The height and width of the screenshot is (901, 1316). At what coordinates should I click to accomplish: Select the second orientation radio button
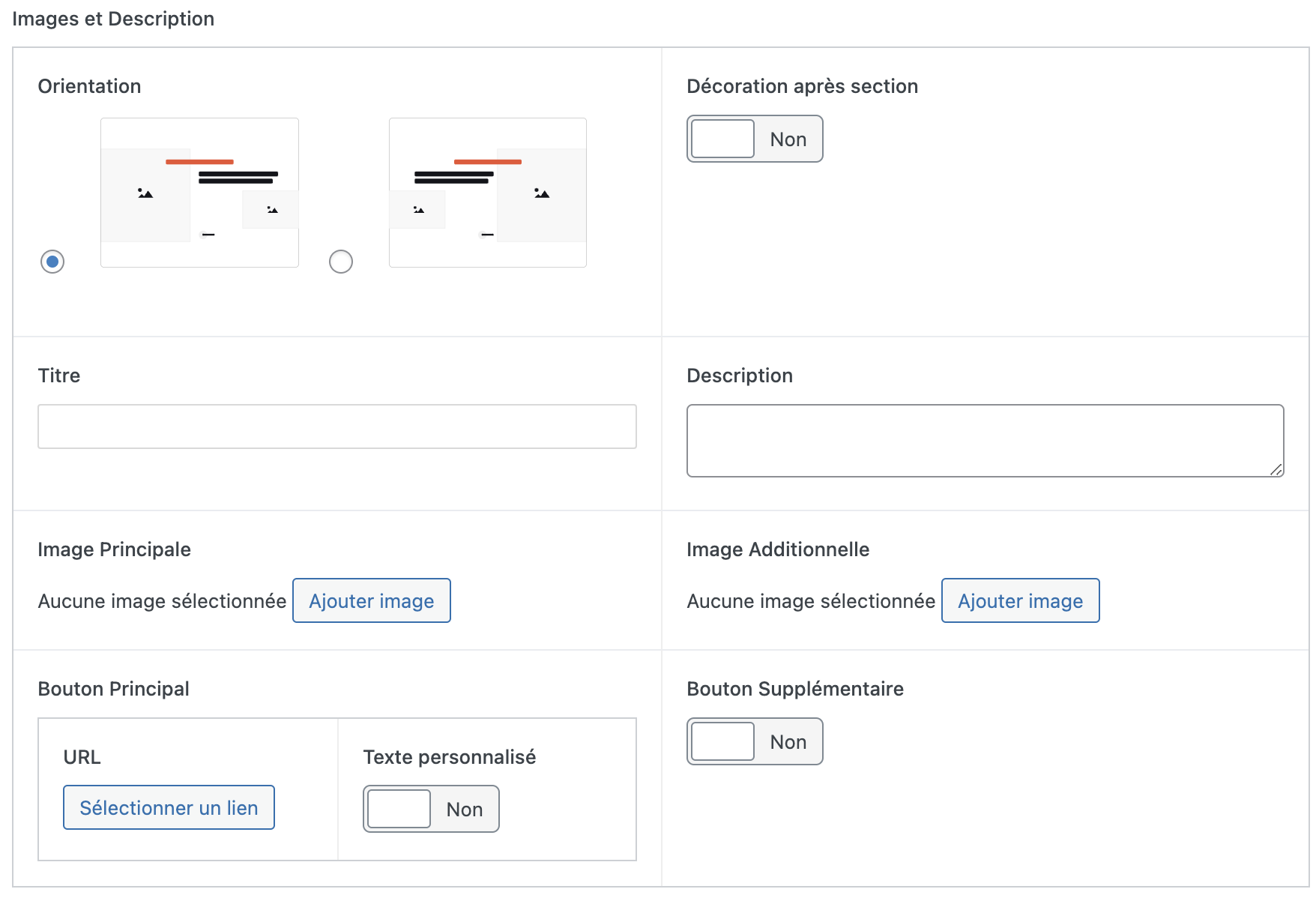(341, 262)
